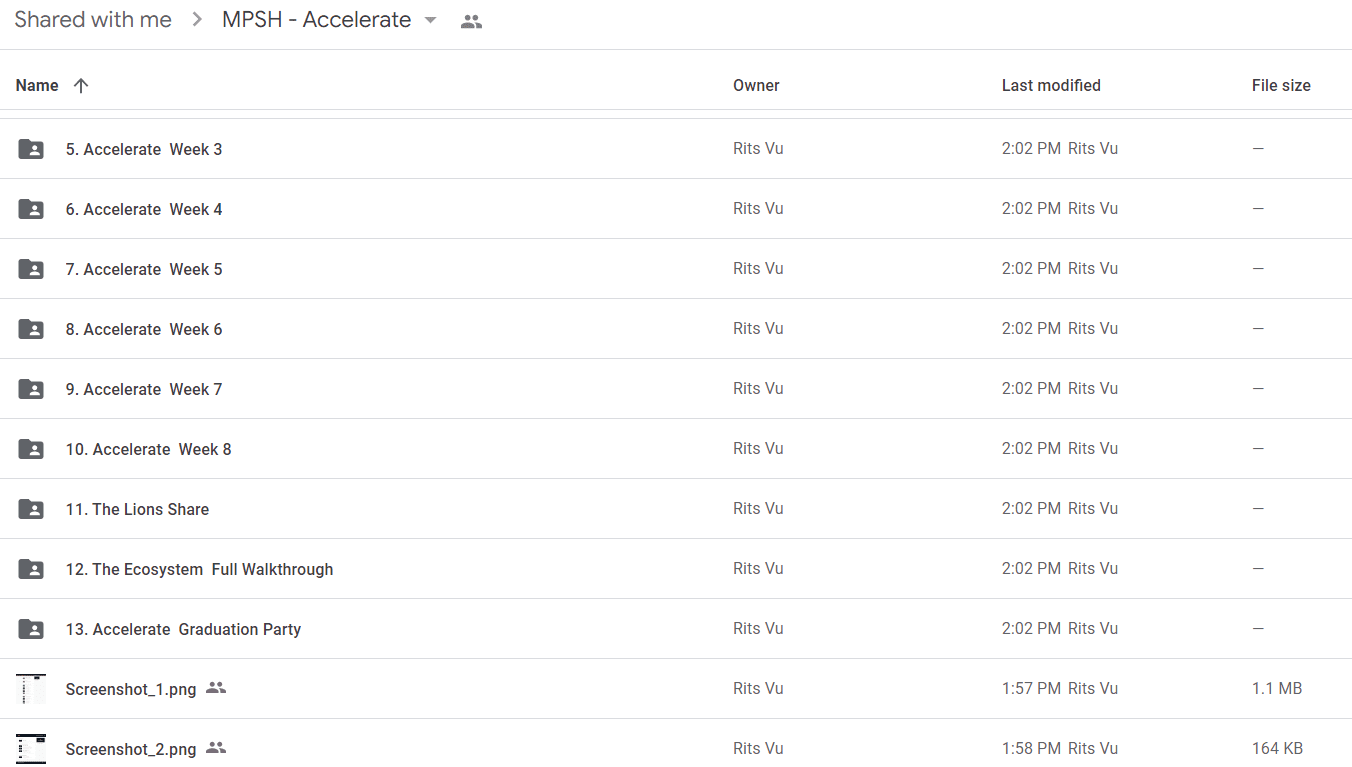Go back to Shared with me

93,20
